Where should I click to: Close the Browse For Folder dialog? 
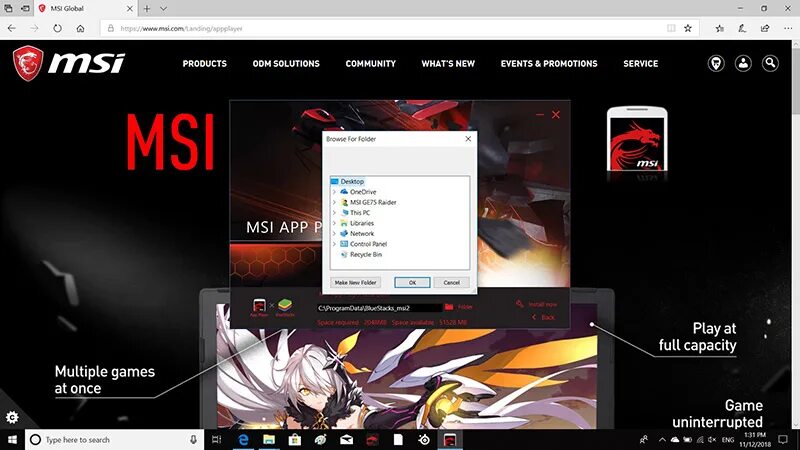468,139
